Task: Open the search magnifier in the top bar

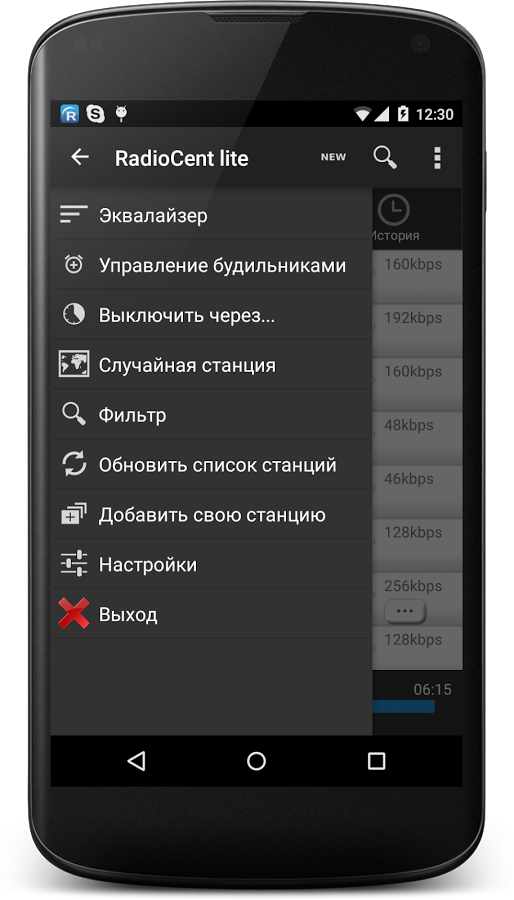Action: coord(385,157)
